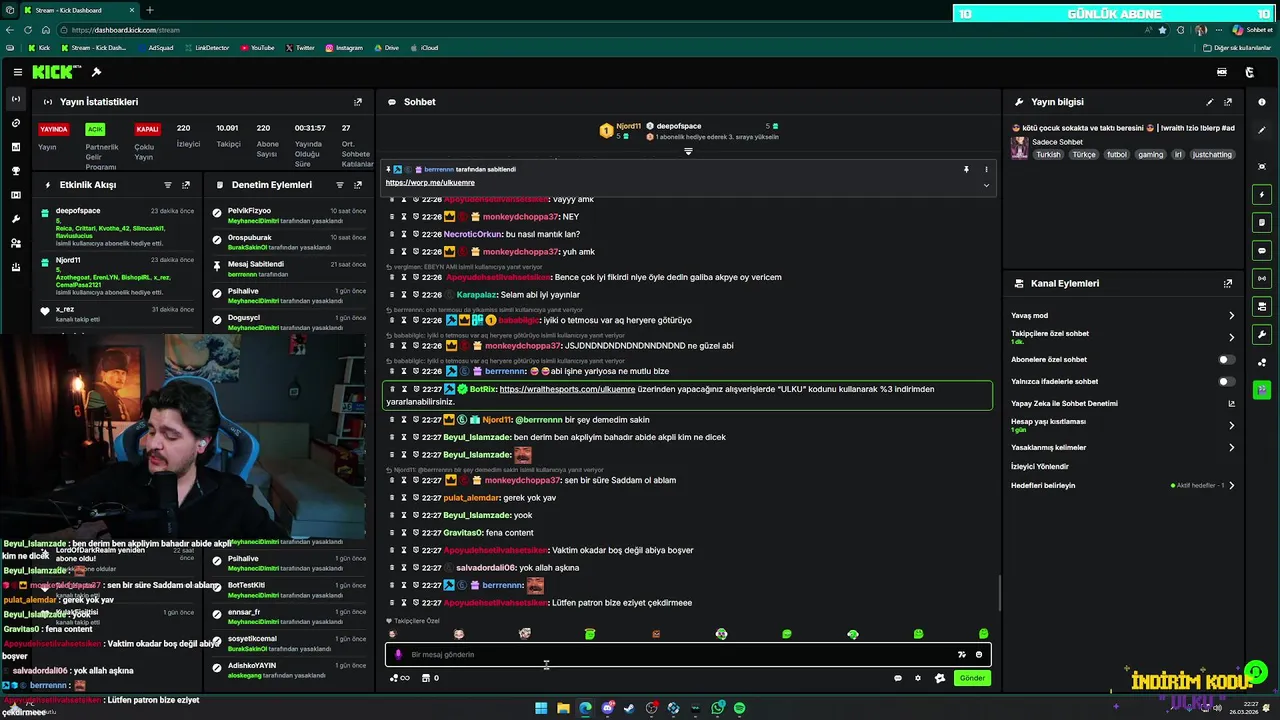Open chat settings gear below message box
This screenshot has height=720, width=1280.
pyautogui.click(x=918, y=678)
